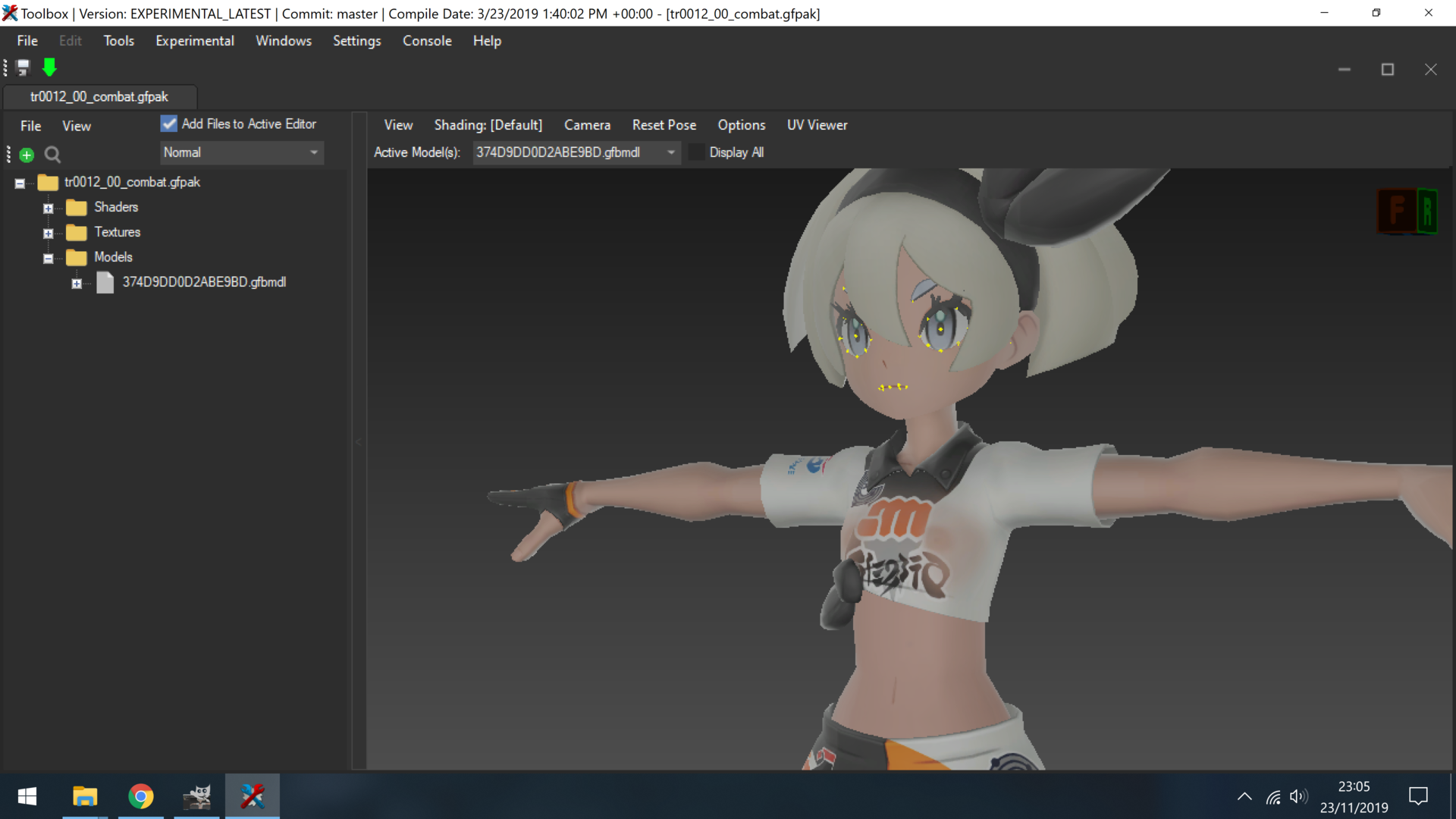Select the tr0012_00_combat.gfpak root tree label

pyautogui.click(x=132, y=182)
